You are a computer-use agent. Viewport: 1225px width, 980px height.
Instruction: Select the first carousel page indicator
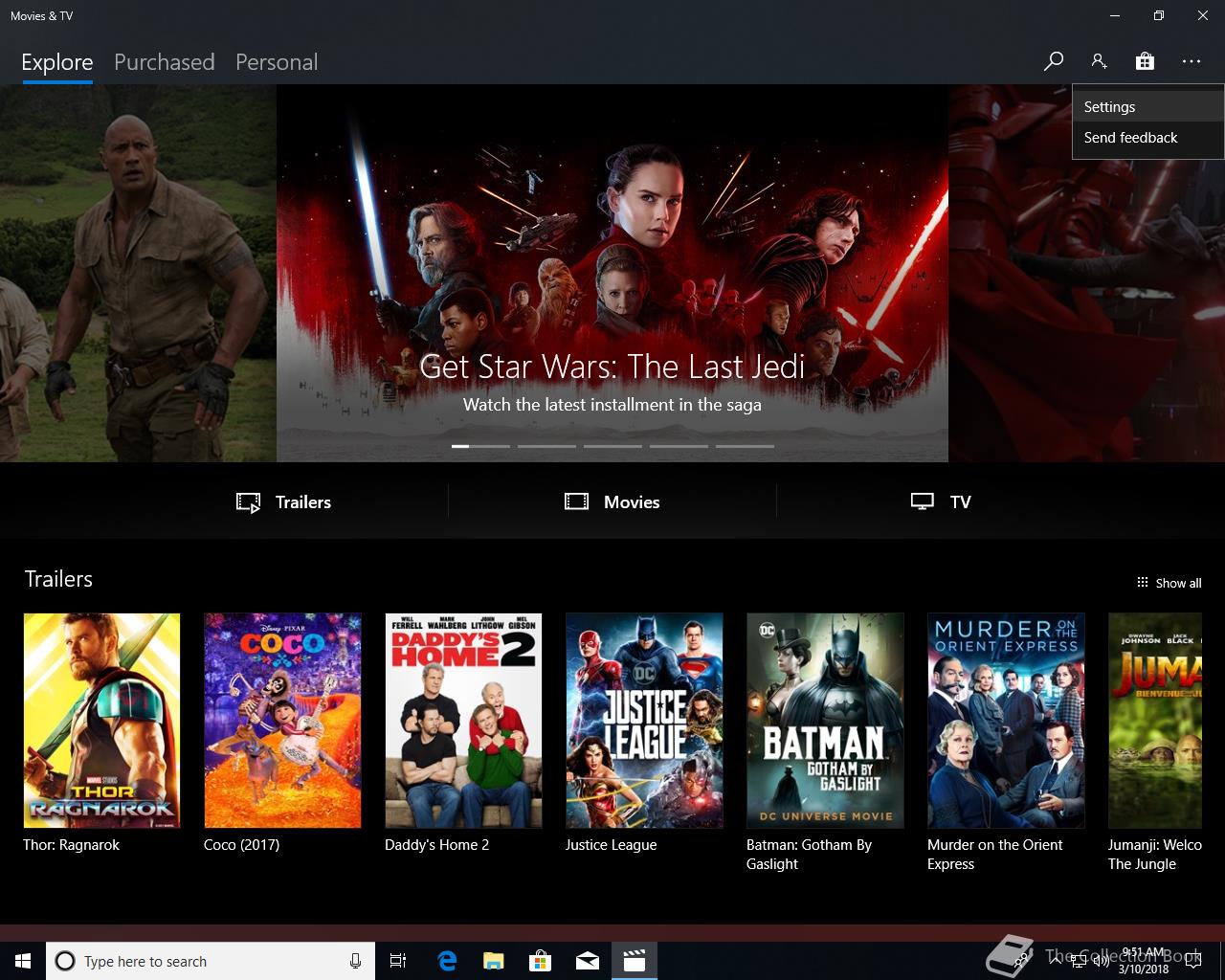(x=480, y=446)
